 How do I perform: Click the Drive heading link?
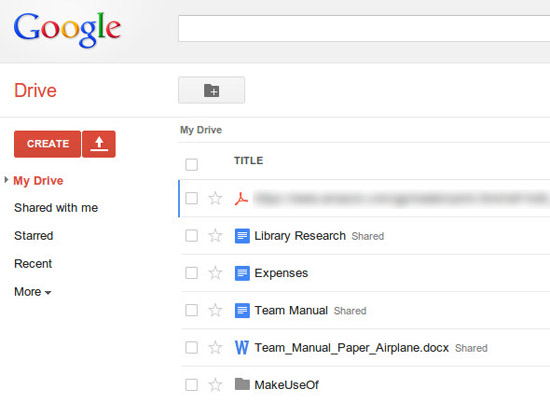pyautogui.click(x=35, y=90)
